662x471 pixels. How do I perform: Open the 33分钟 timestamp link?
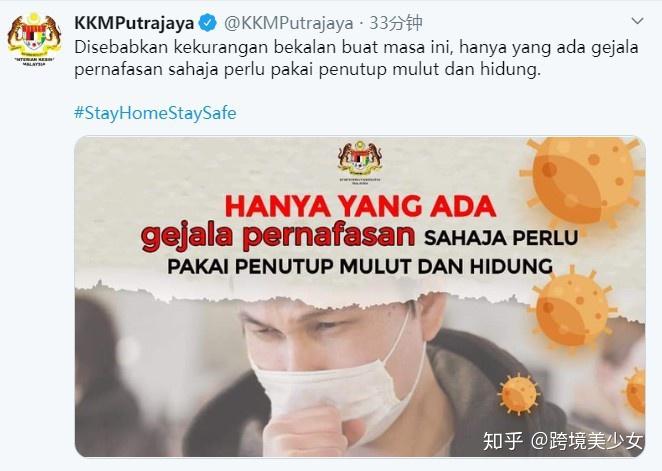pos(396,23)
